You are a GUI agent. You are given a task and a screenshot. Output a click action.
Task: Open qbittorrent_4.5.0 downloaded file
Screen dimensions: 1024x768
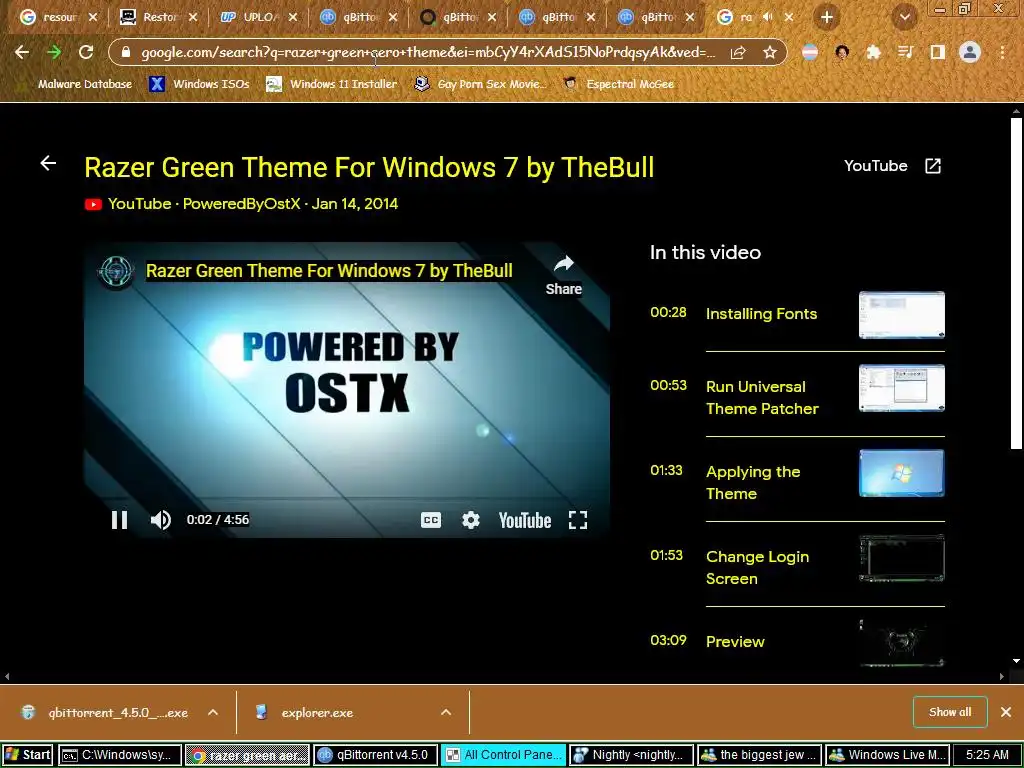(x=118, y=712)
